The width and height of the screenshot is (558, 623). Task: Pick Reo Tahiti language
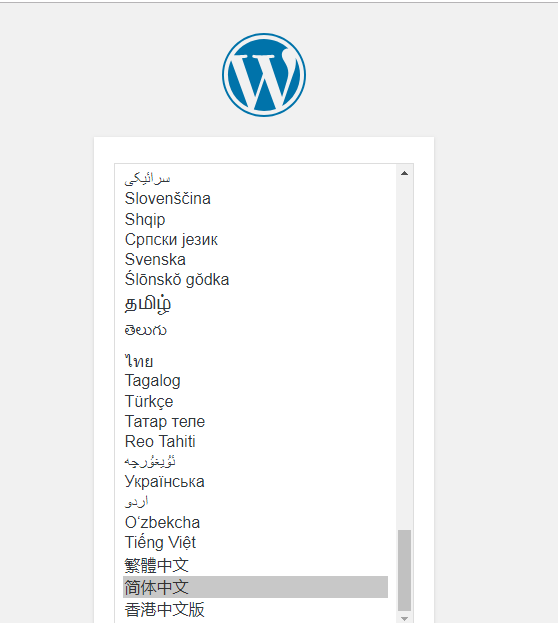(x=255, y=441)
